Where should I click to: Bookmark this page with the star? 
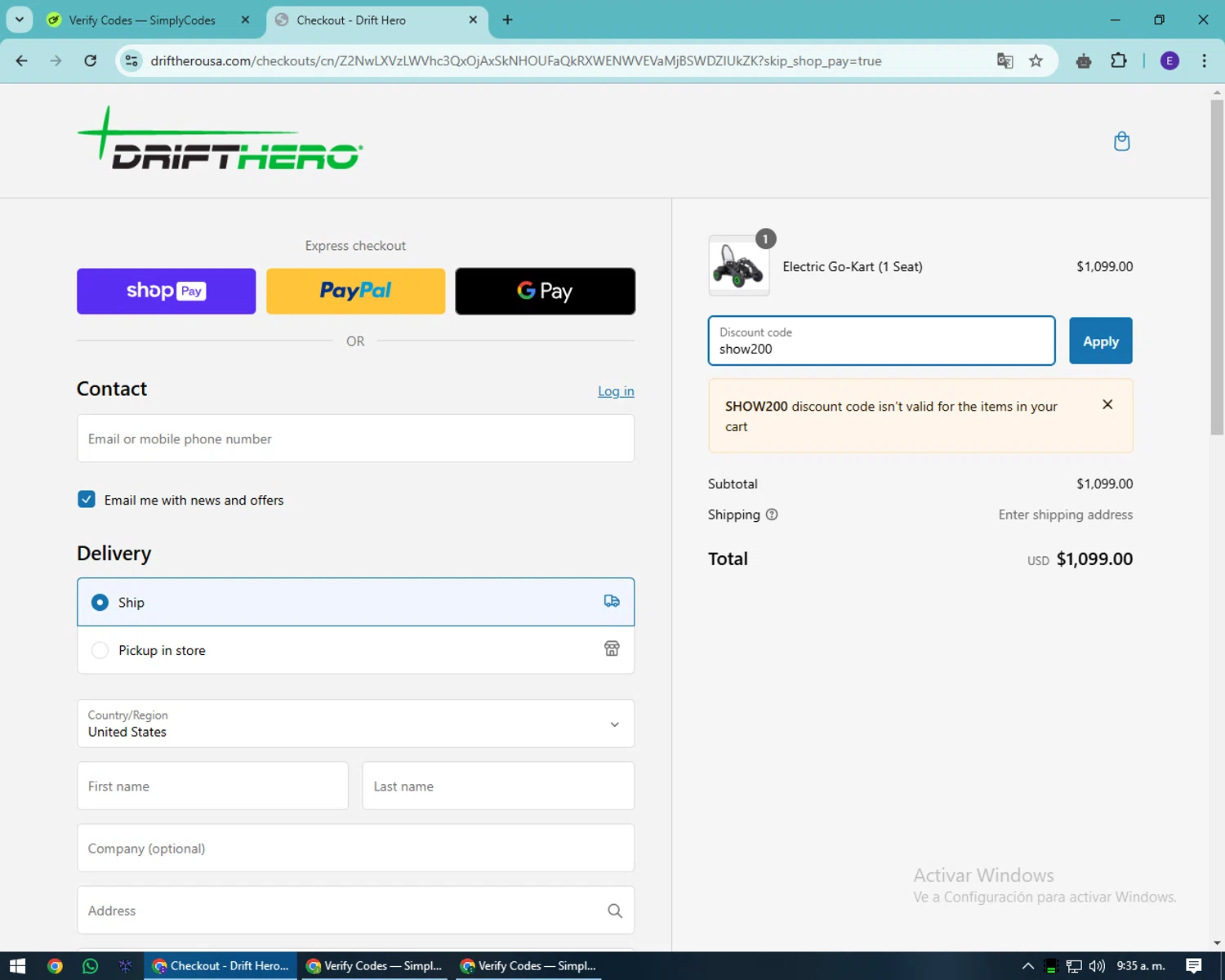(x=1036, y=60)
